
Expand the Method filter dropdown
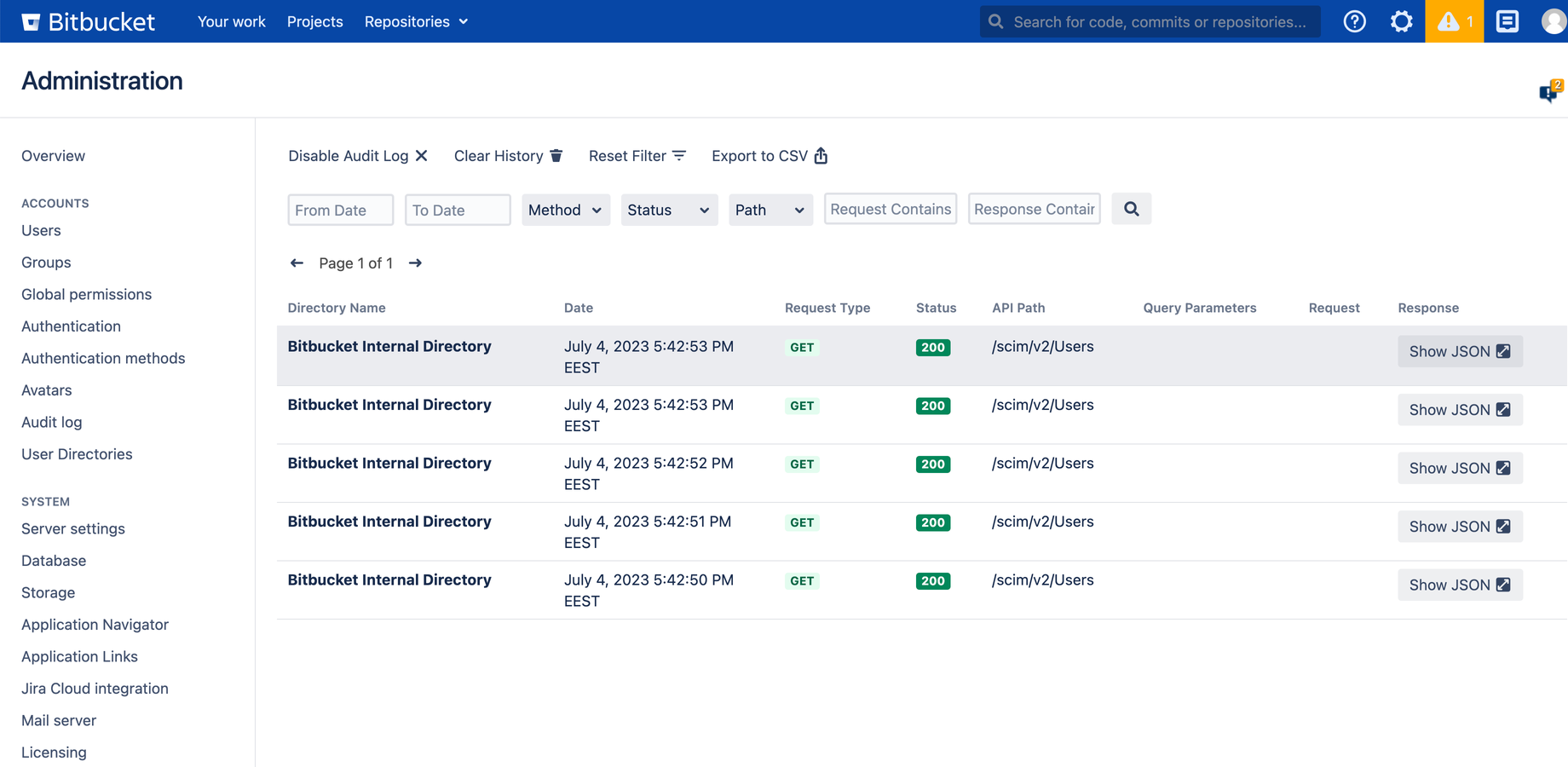pyautogui.click(x=566, y=210)
